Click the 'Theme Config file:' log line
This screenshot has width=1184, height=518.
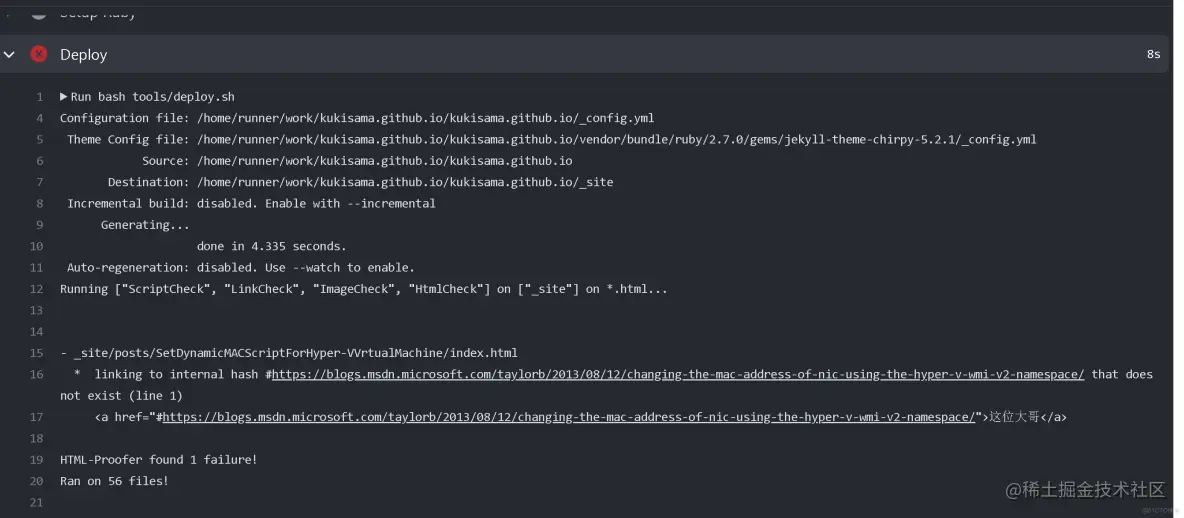pos(551,140)
